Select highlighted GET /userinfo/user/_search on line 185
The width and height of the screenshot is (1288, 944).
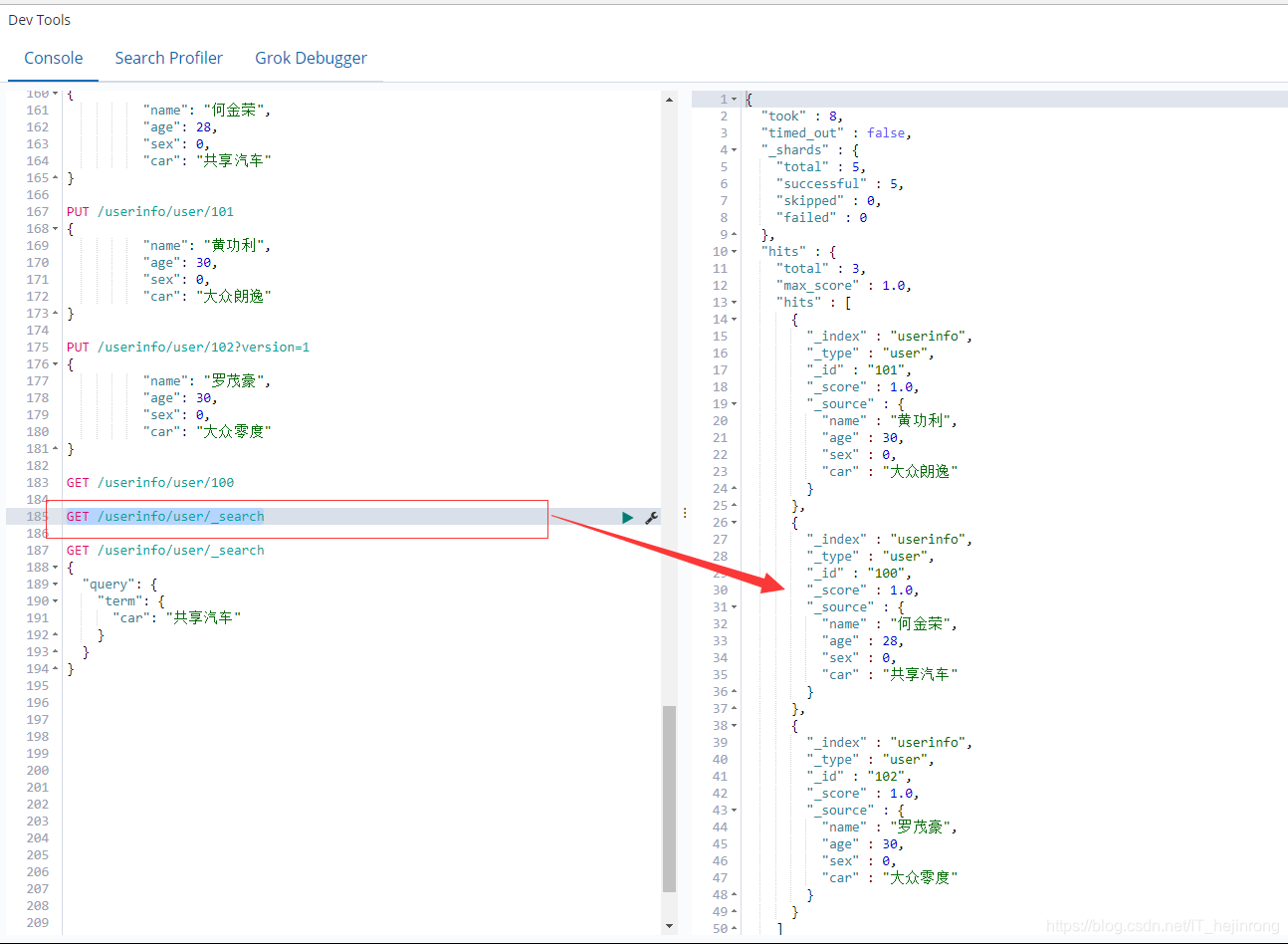pos(165,517)
